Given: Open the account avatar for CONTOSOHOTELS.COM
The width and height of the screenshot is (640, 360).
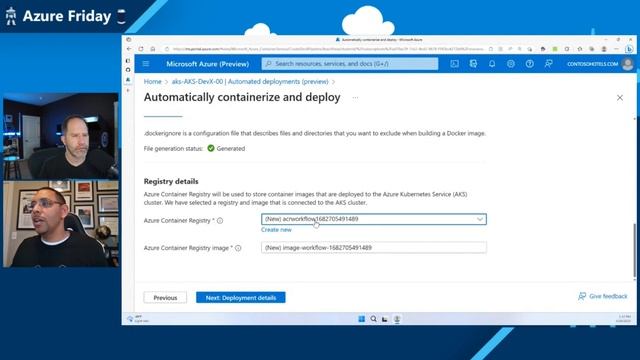Looking at the screenshot, I should pos(627,64).
